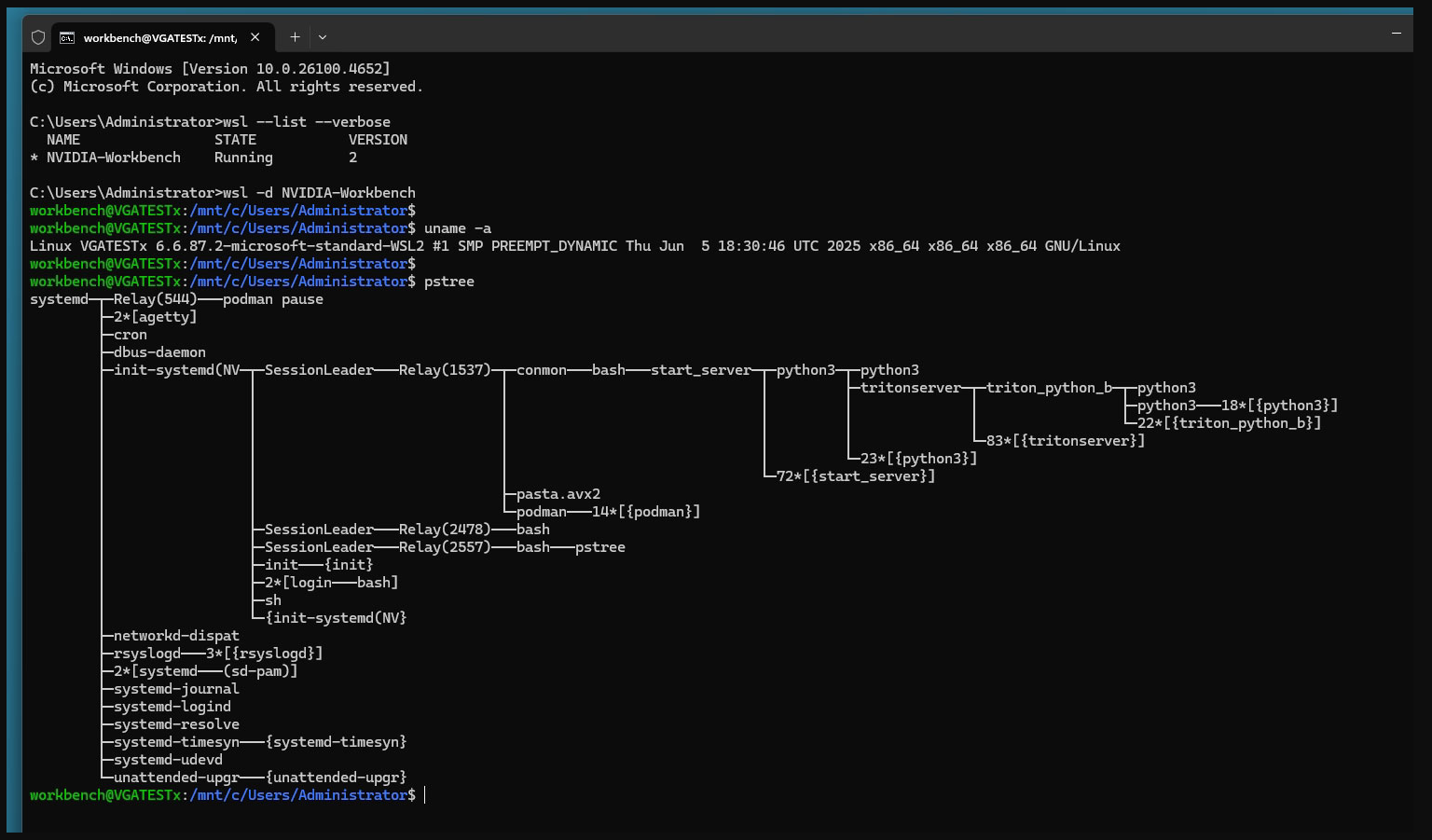The image size is (1432, 840).
Task: Click 'podman pause' process entry
Action: (273, 299)
